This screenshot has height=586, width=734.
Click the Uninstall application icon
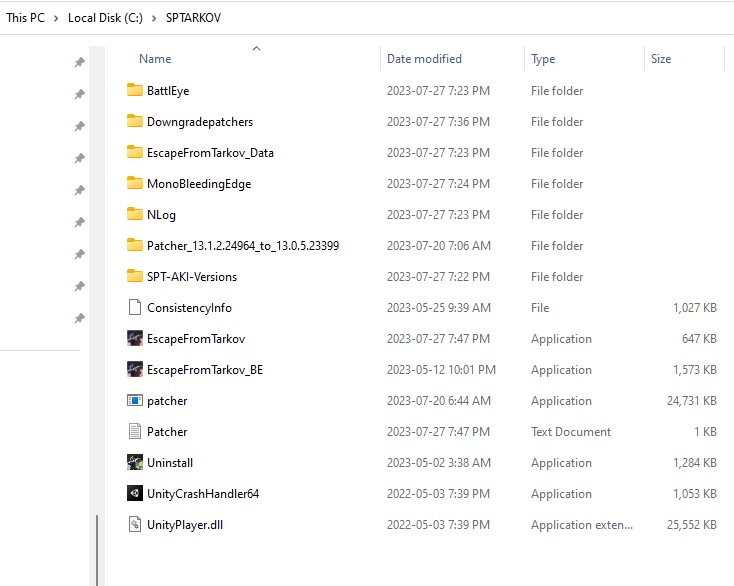click(x=135, y=462)
